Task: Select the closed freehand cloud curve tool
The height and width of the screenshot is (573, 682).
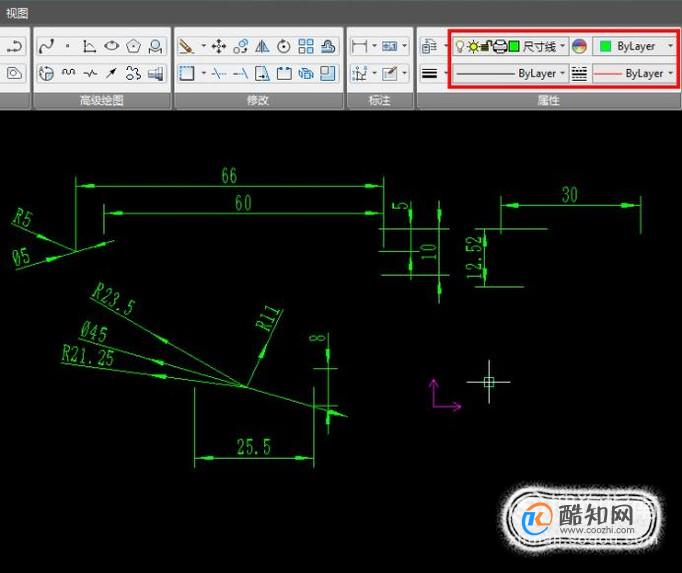Action: point(133,73)
